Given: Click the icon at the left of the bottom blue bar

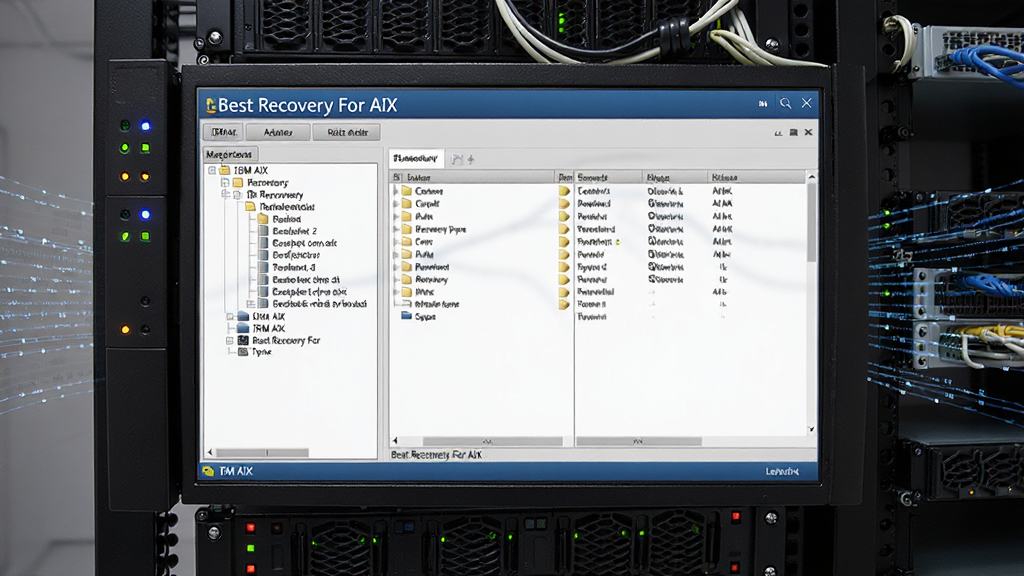Looking at the screenshot, I should pyautogui.click(x=208, y=471).
